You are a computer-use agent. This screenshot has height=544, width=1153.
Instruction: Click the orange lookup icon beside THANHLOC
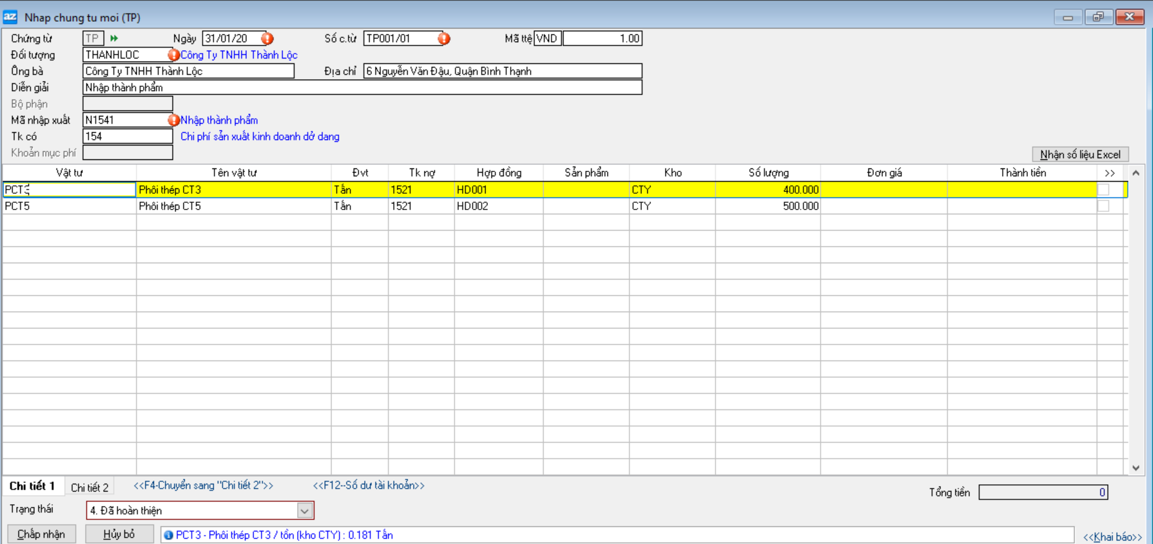174,55
